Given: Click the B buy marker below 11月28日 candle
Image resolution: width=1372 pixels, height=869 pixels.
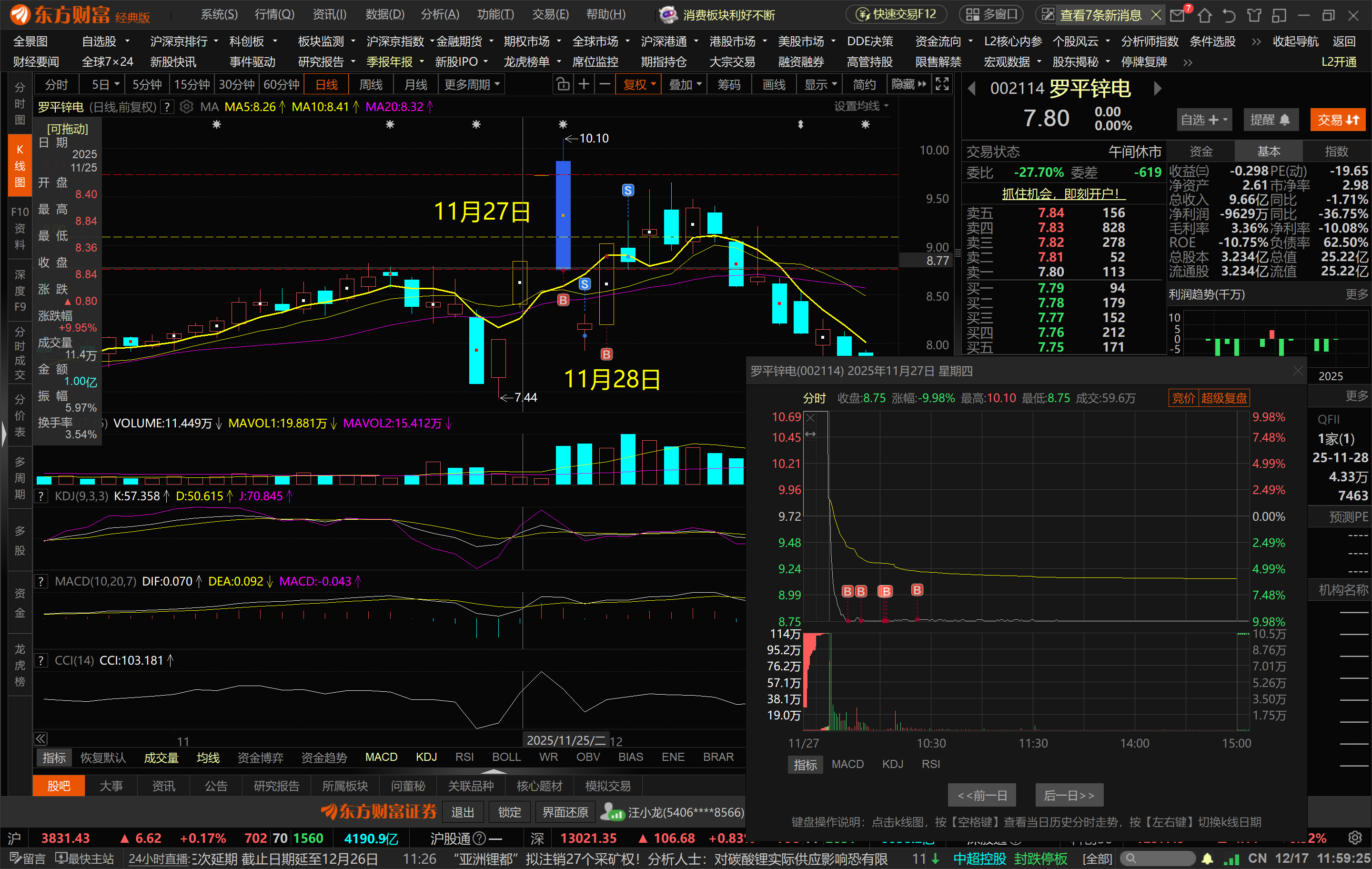Looking at the screenshot, I should (606, 354).
